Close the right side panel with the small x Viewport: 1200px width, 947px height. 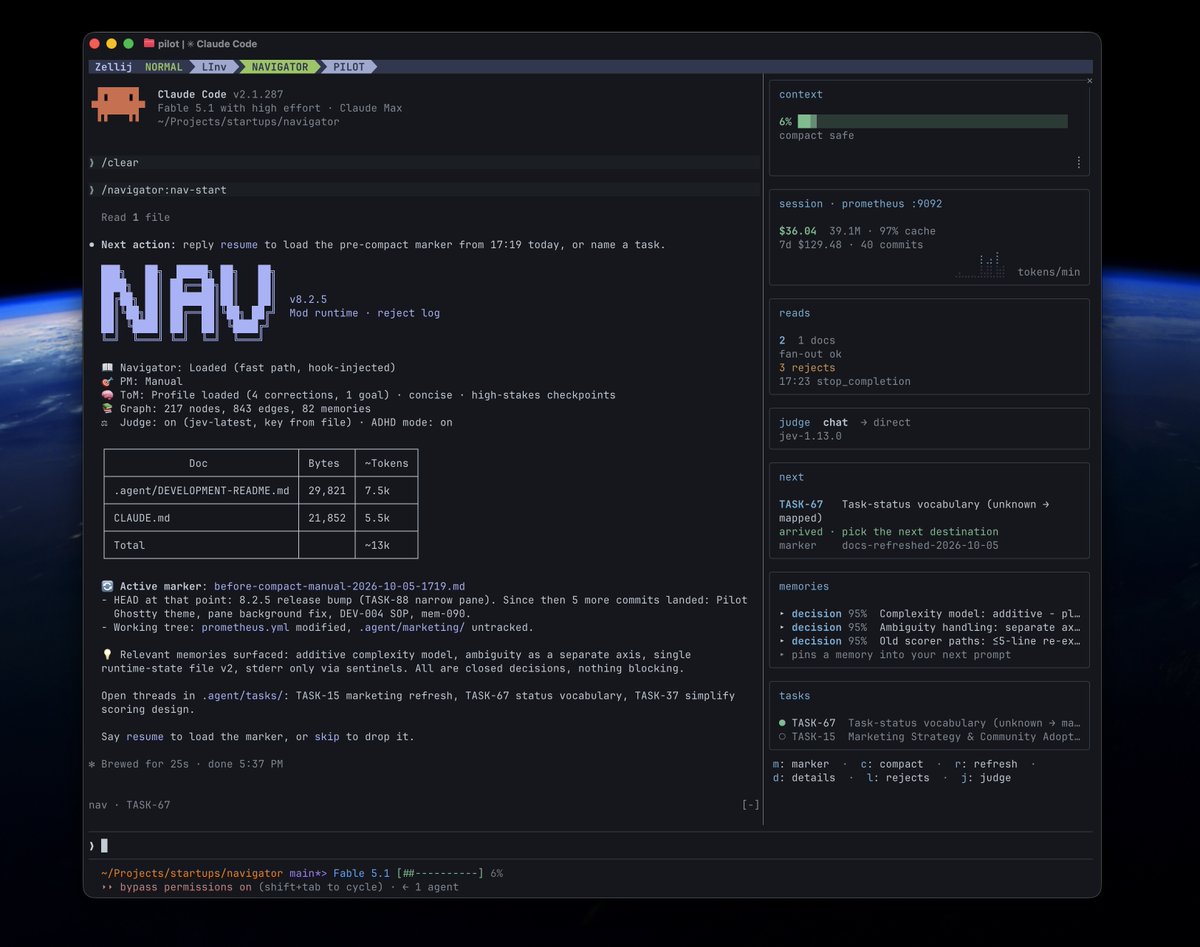click(1089, 81)
